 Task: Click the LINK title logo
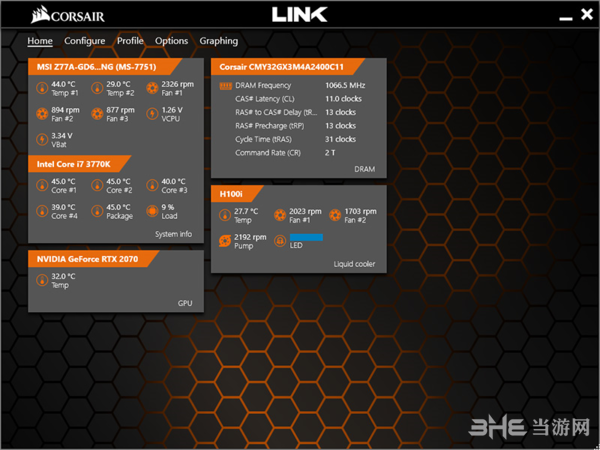[300, 15]
